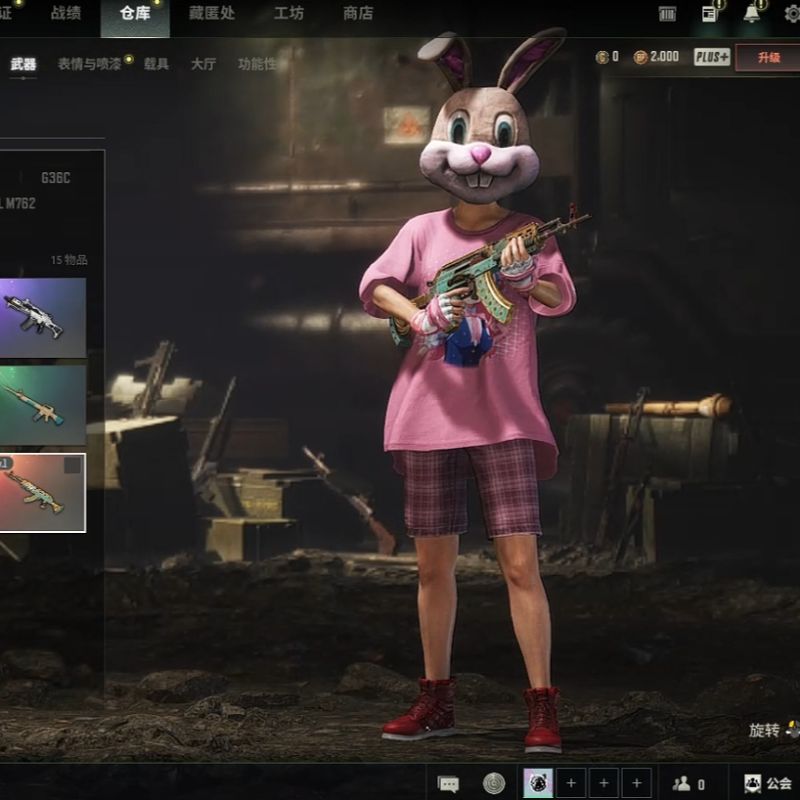Open the friends list icon
This screenshot has width=800, height=800.
pyautogui.click(x=682, y=784)
